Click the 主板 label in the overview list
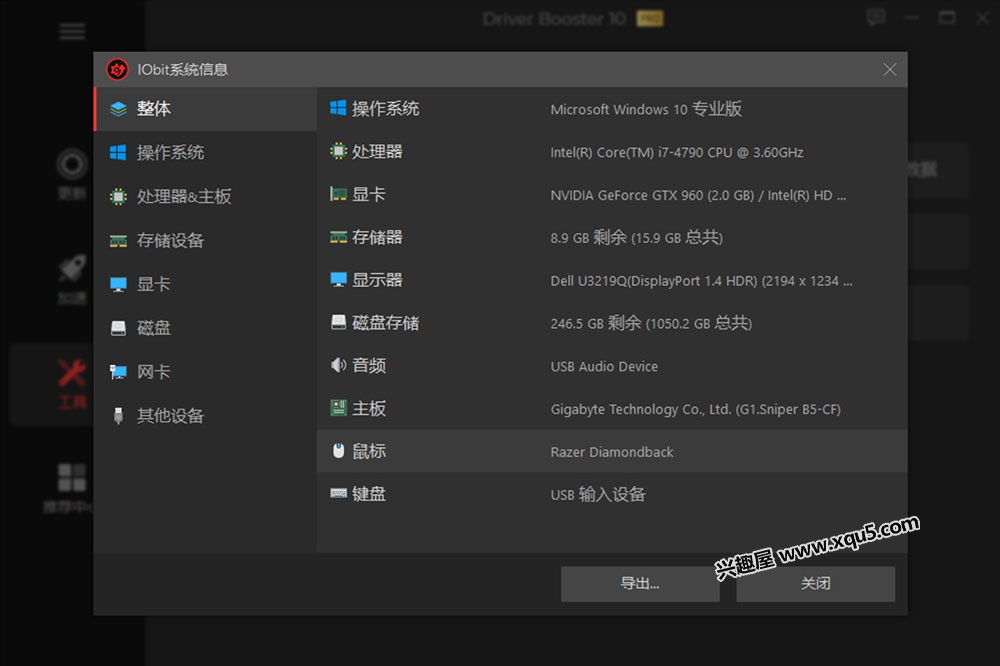Viewport: 1000px width, 666px height. coord(369,408)
